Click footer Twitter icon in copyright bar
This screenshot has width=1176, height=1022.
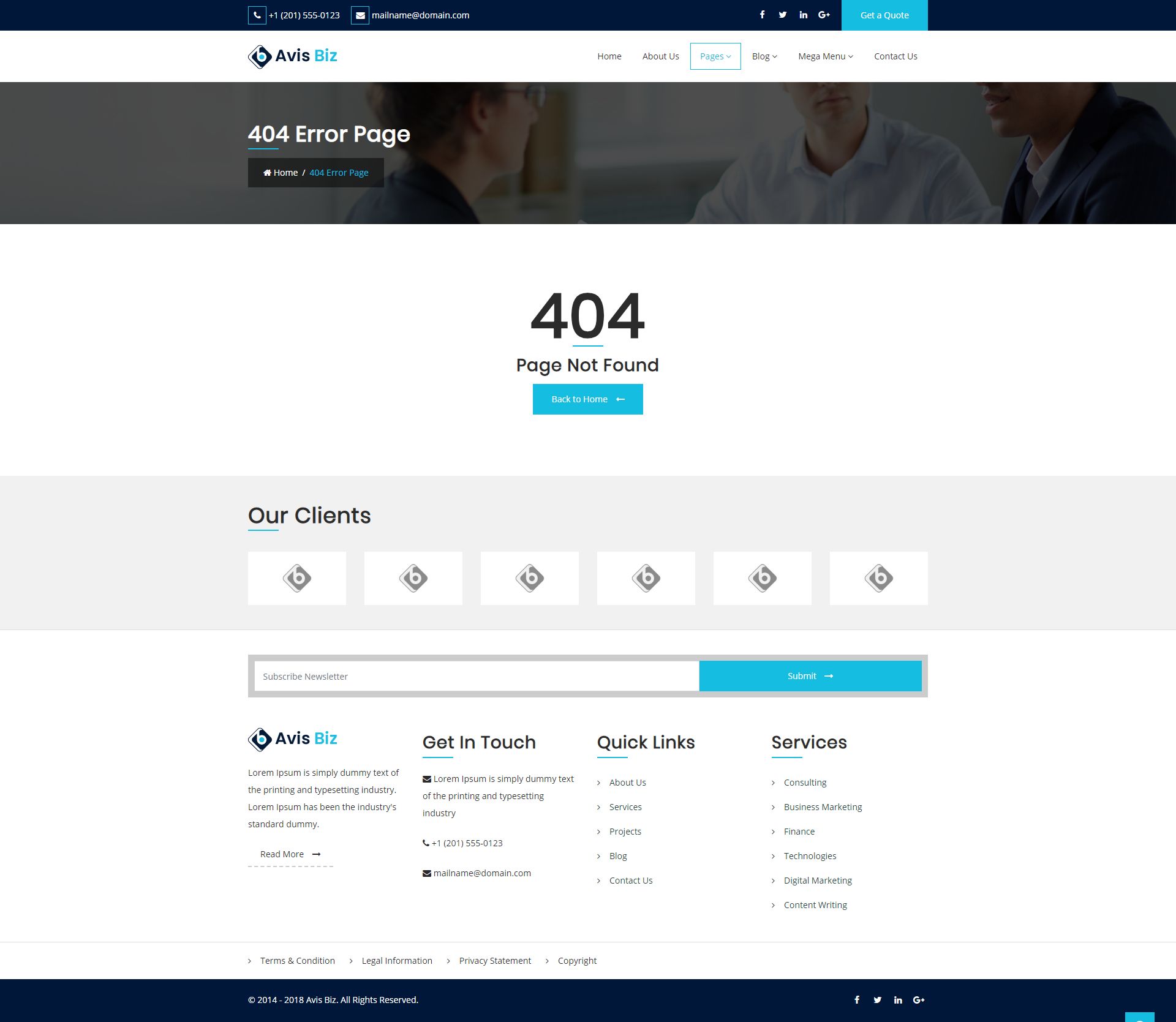pyautogui.click(x=877, y=1000)
